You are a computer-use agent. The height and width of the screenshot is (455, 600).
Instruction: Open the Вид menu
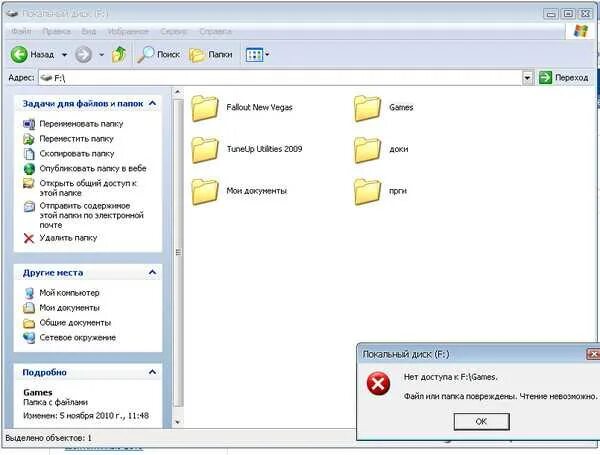88,31
